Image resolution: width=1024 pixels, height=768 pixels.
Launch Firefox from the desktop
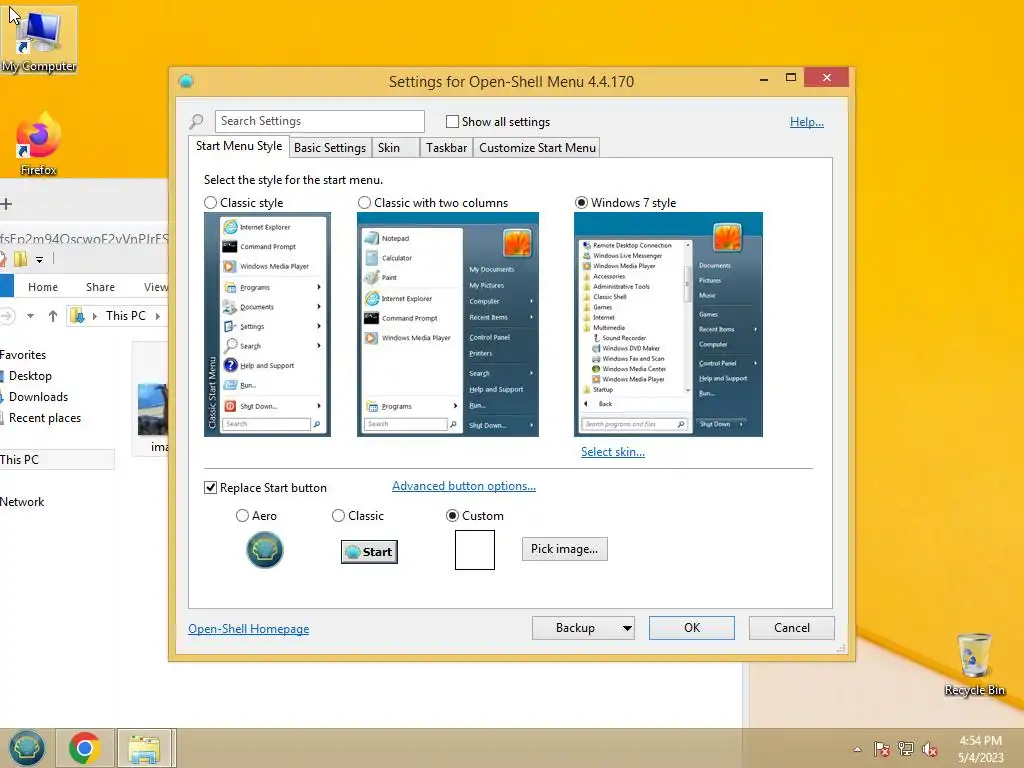(x=39, y=144)
